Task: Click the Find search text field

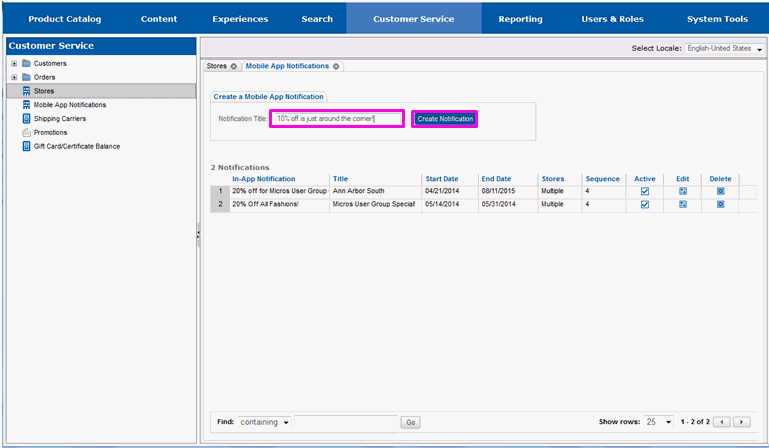Action: [346, 422]
